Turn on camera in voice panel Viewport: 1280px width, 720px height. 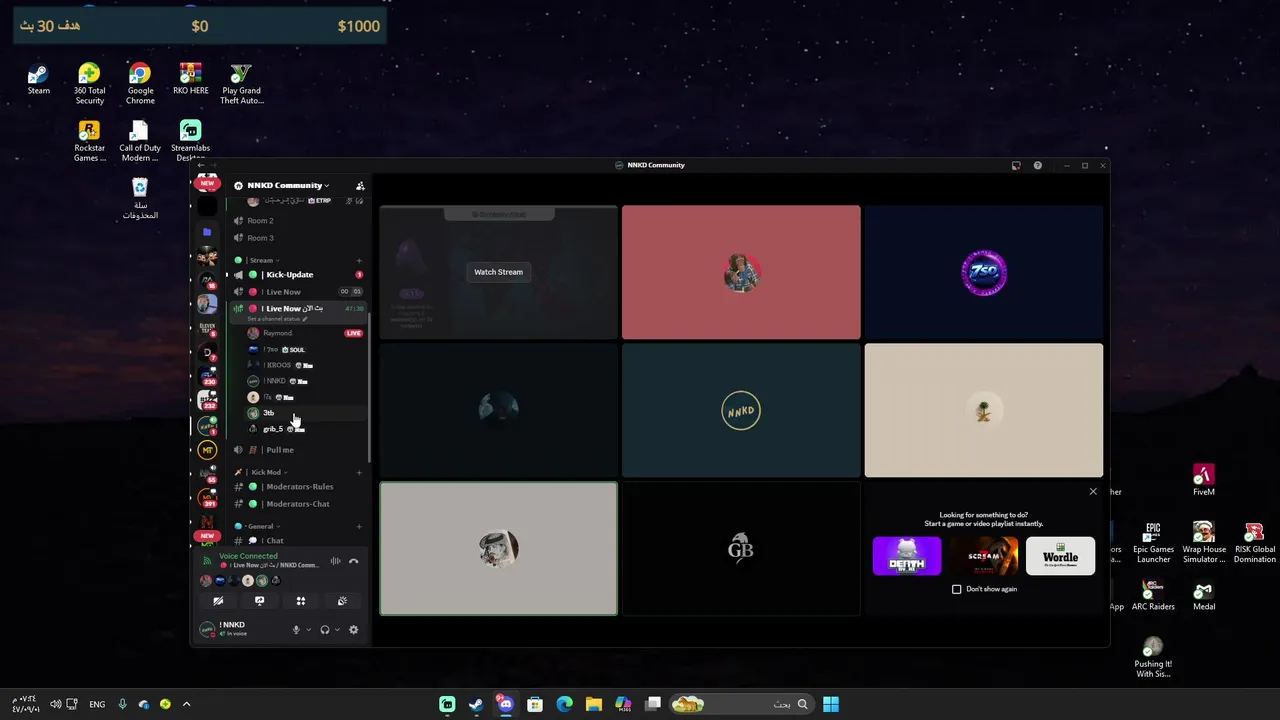pyautogui.click(x=218, y=601)
